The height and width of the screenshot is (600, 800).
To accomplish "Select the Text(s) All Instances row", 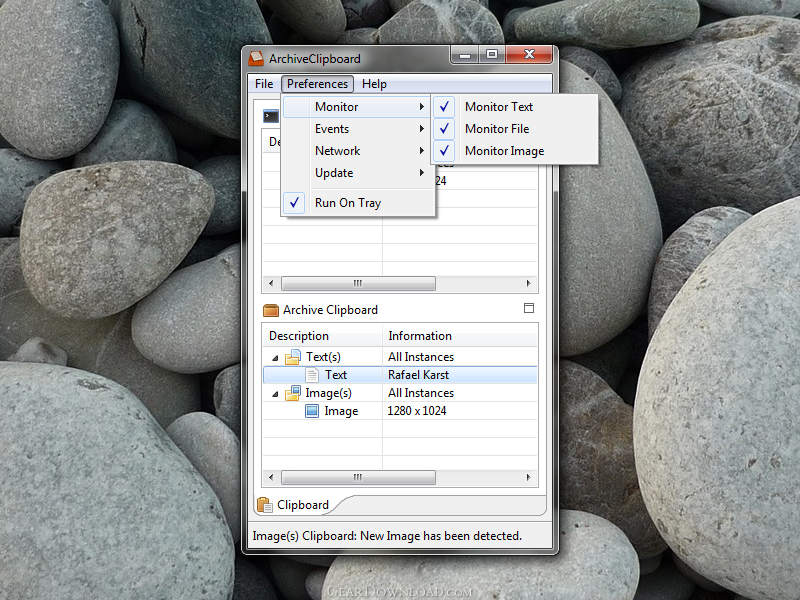I will coord(400,357).
